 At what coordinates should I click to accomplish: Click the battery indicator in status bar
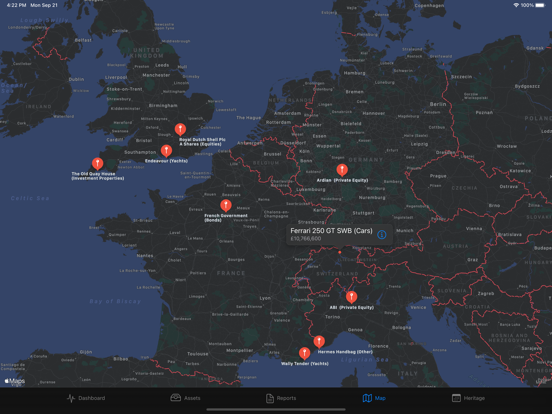pos(540,5)
